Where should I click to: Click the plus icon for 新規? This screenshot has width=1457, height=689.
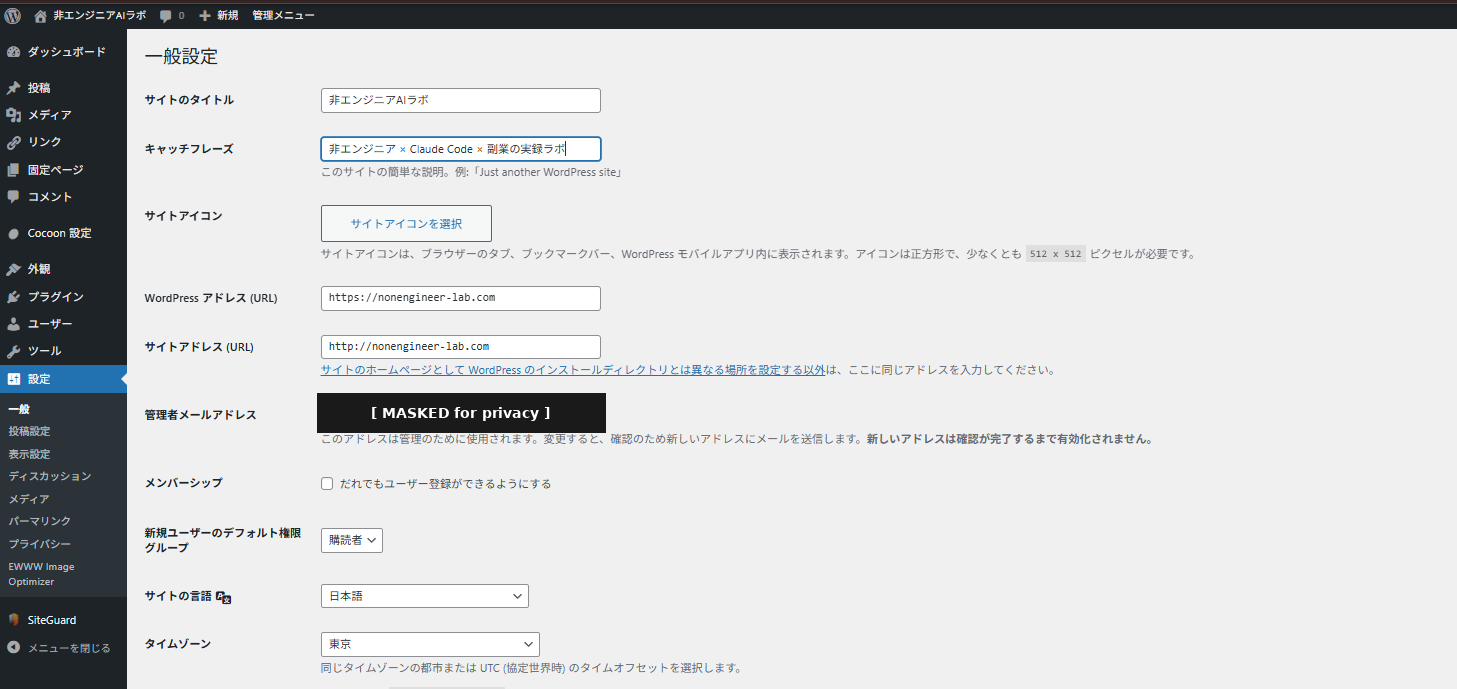[x=205, y=16]
